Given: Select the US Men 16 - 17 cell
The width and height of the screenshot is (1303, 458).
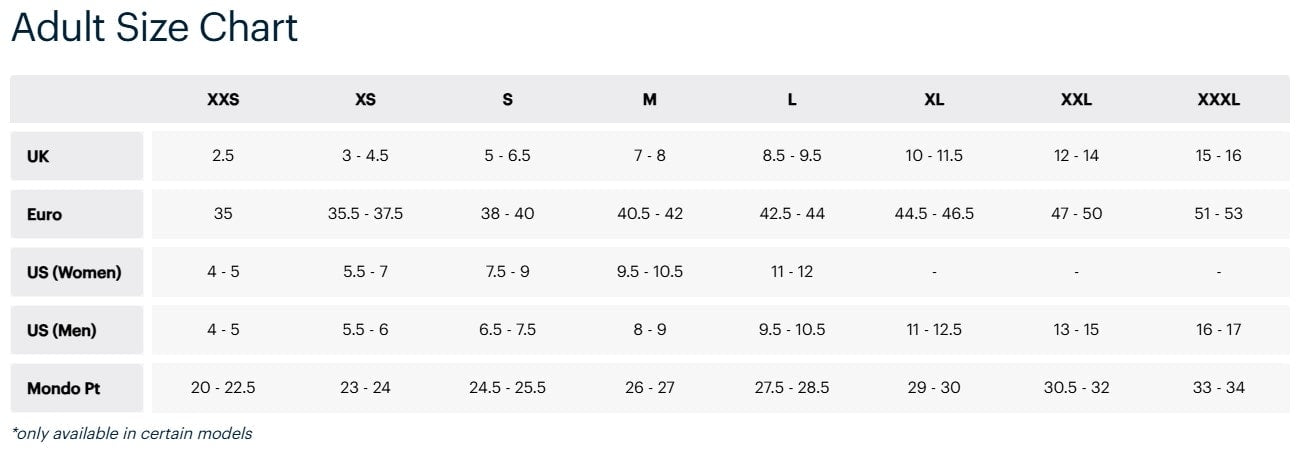Looking at the screenshot, I should (x=1219, y=330).
